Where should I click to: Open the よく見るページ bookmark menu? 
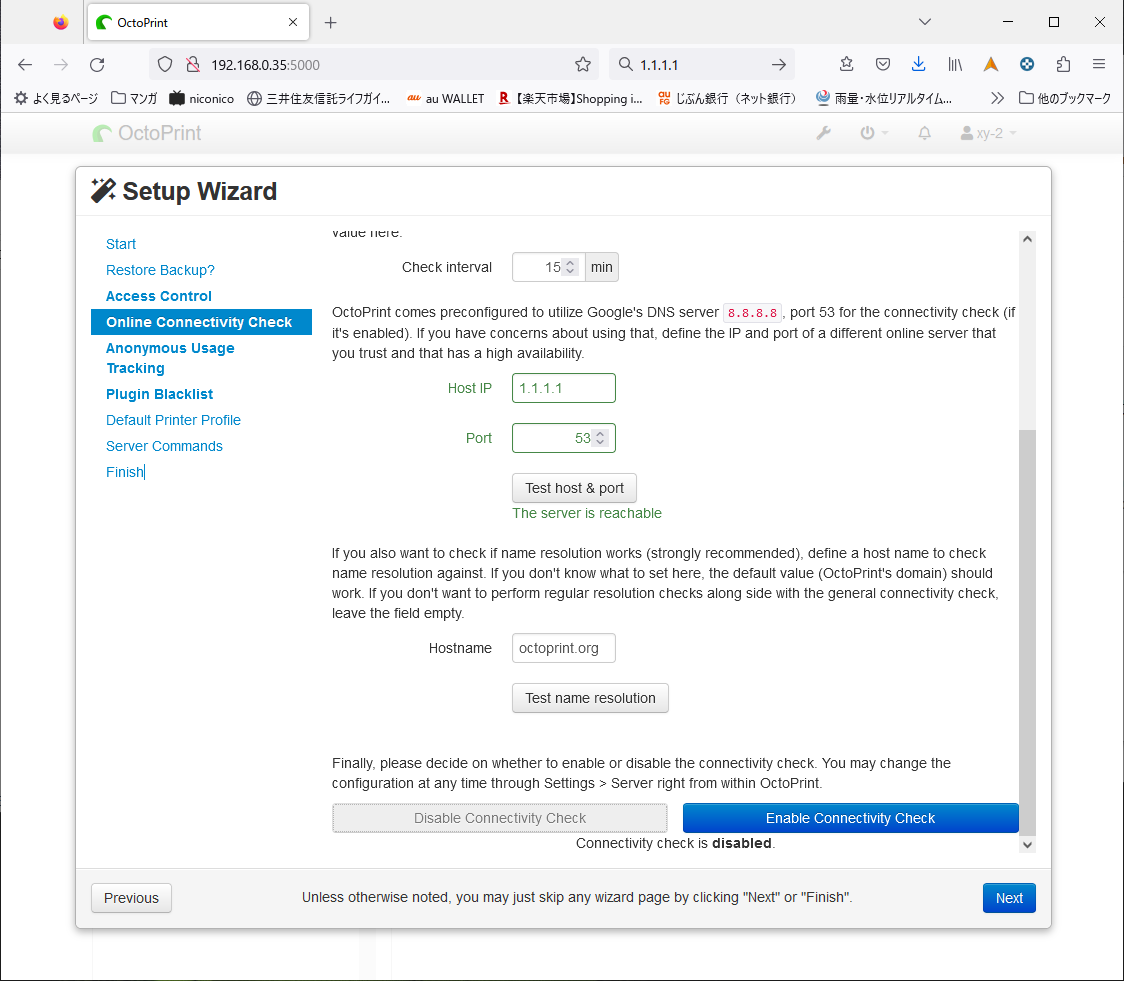coord(56,98)
